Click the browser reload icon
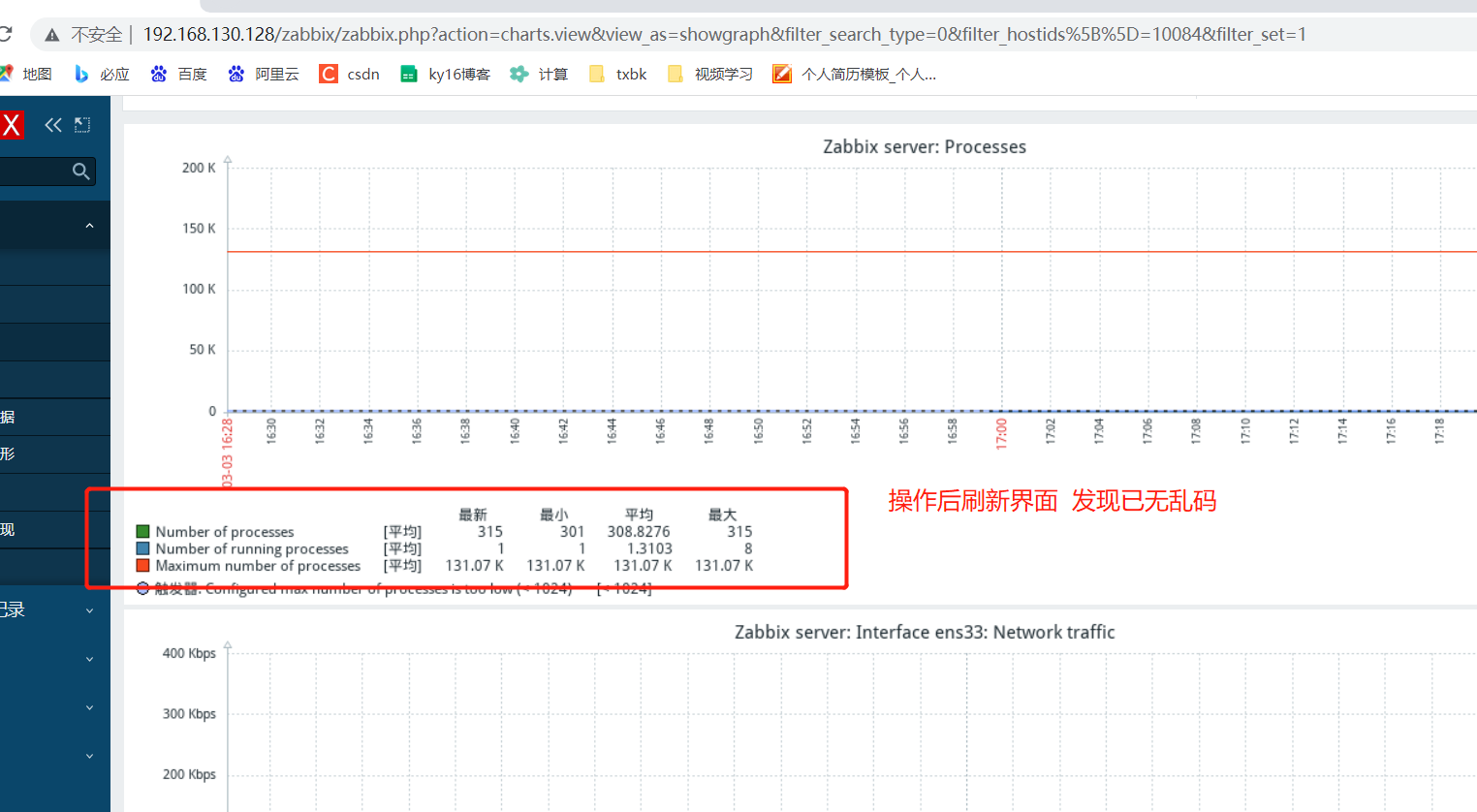Image resolution: width=1477 pixels, height=812 pixels. (5, 34)
